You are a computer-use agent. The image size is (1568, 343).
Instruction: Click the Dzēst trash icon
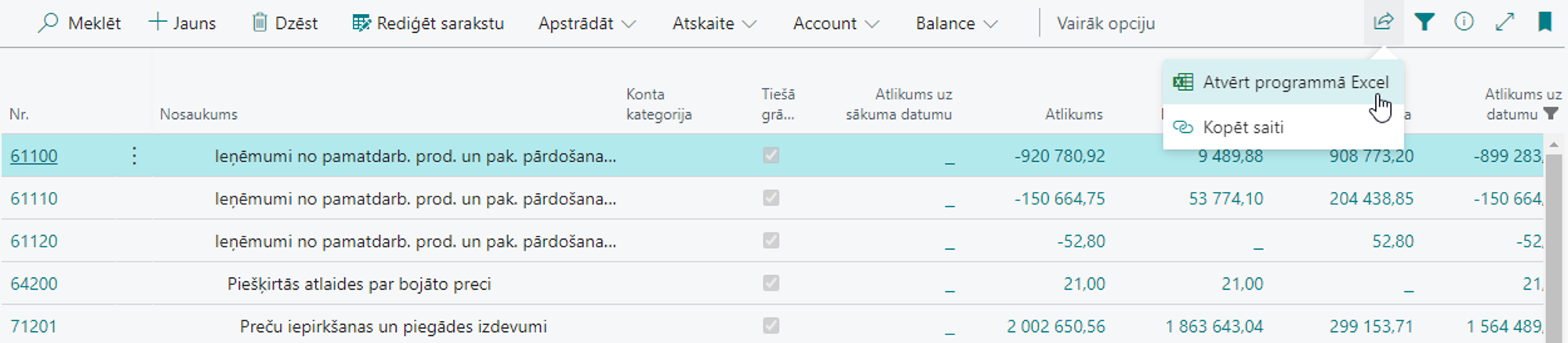pyautogui.click(x=260, y=22)
